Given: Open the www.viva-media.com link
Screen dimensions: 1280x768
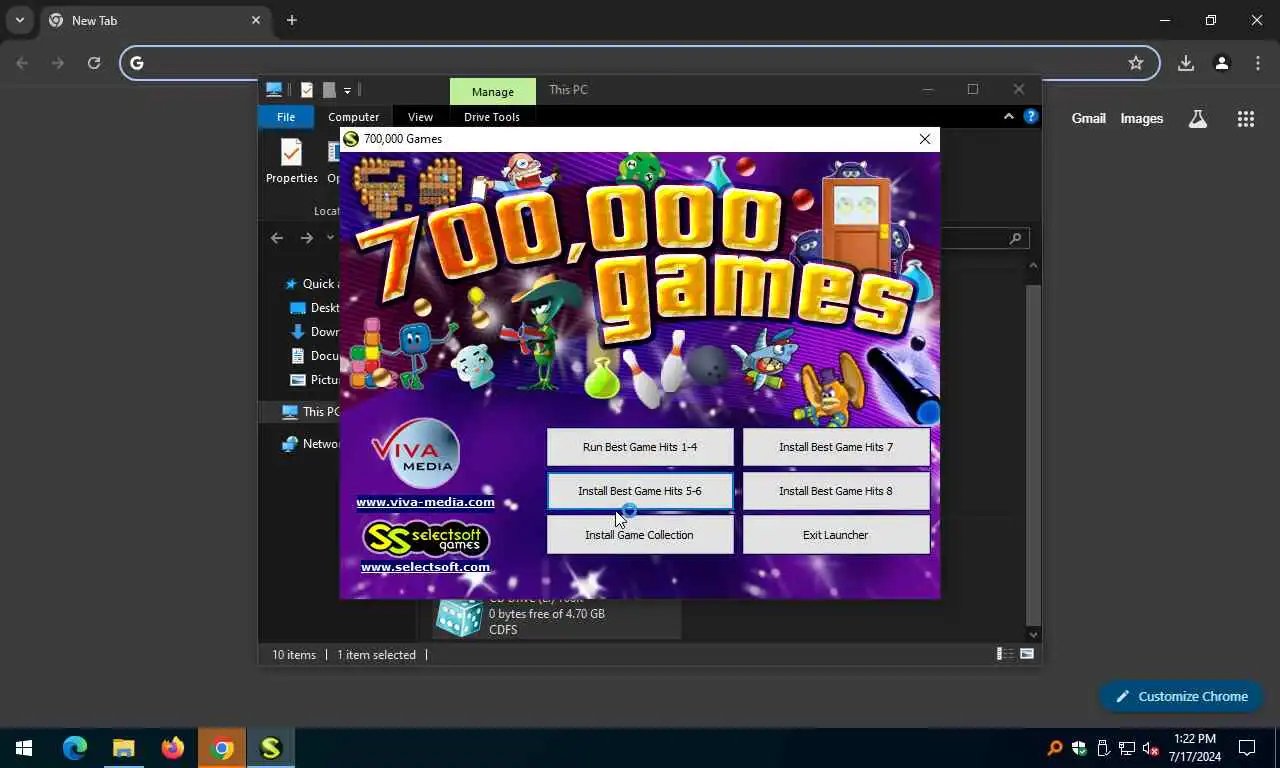Looking at the screenshot, I should pyautogui.click(x=425, y=502).
